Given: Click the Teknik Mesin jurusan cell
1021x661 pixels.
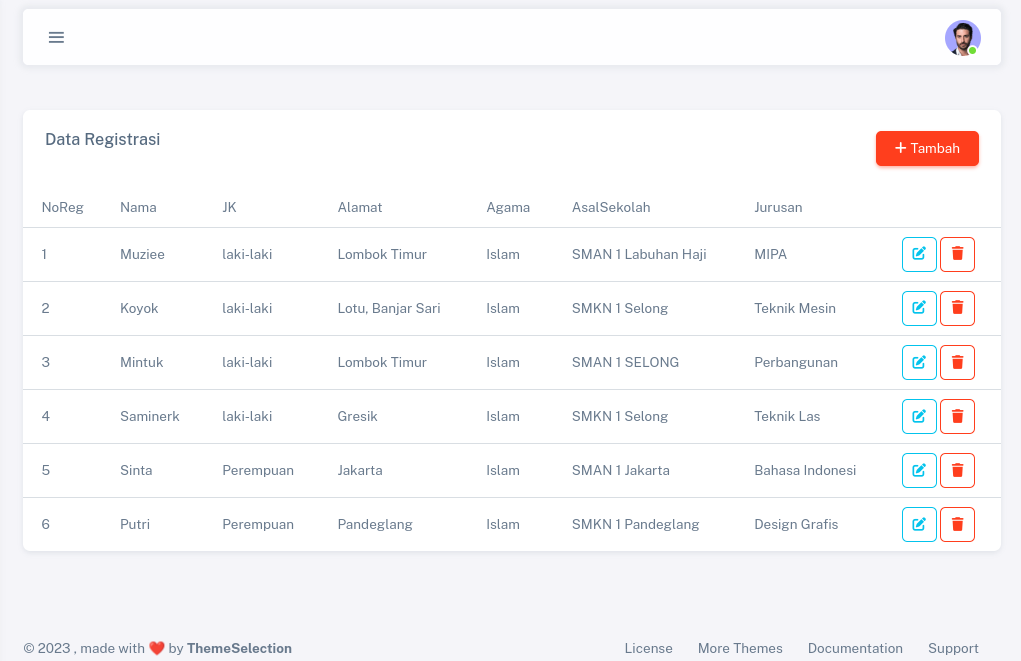Looking at the screenshot, I should tap(794, 309).
